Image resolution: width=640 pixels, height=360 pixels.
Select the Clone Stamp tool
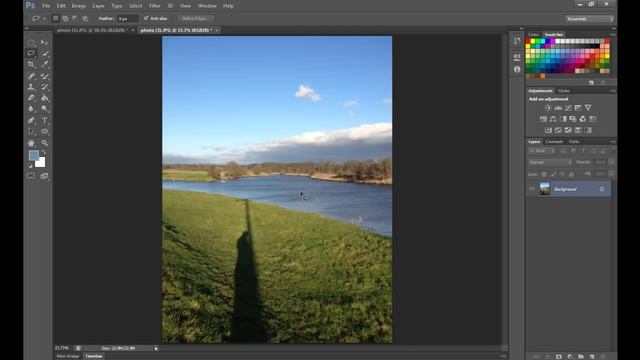click(x=31, y=87)
